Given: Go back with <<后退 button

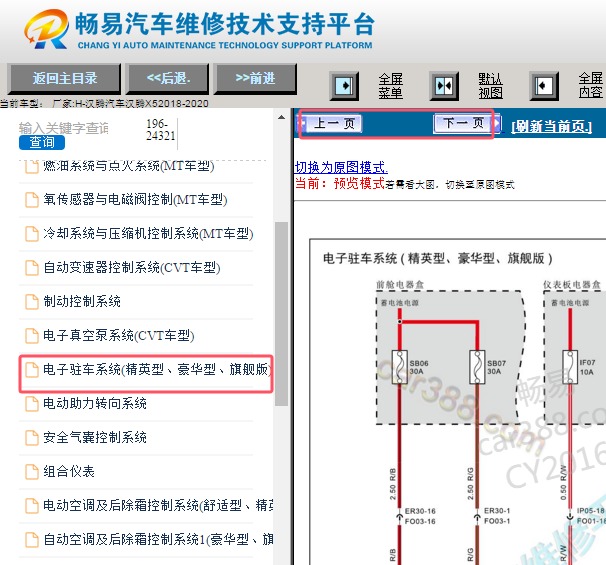Looking at the screenshot, I should click(168, 79).
